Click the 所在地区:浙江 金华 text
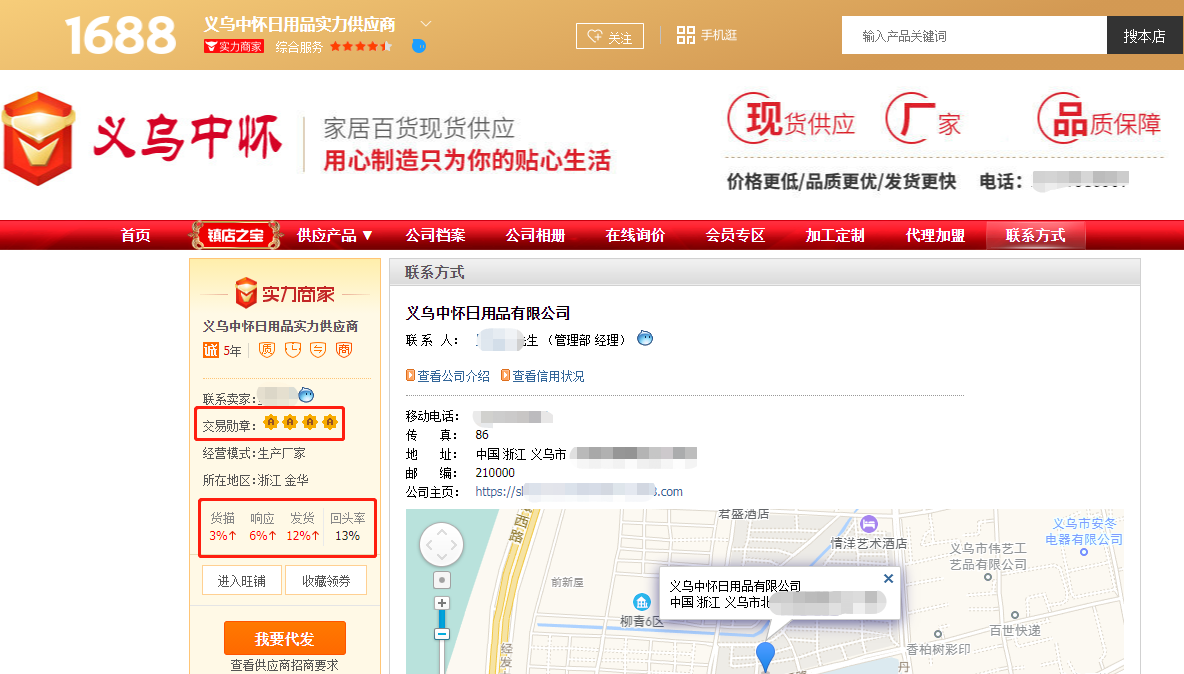1184x674 pixels. pyautogui.click(x=255, y=480)
